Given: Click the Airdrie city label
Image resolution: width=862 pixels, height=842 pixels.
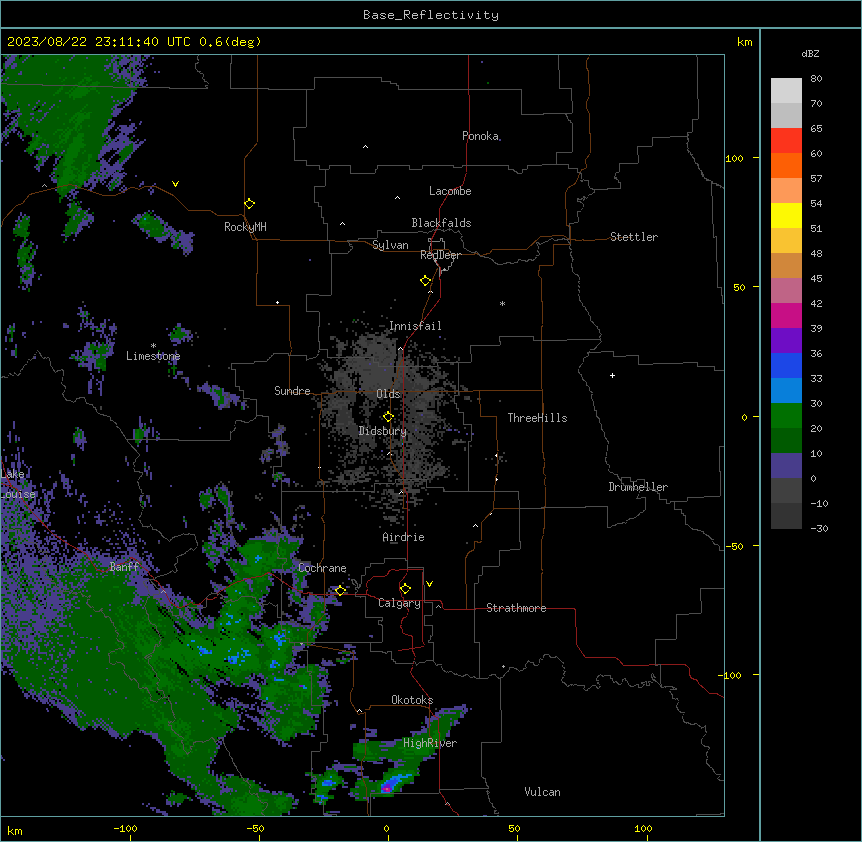Looking at the screenshot, I should pos(403,537).
